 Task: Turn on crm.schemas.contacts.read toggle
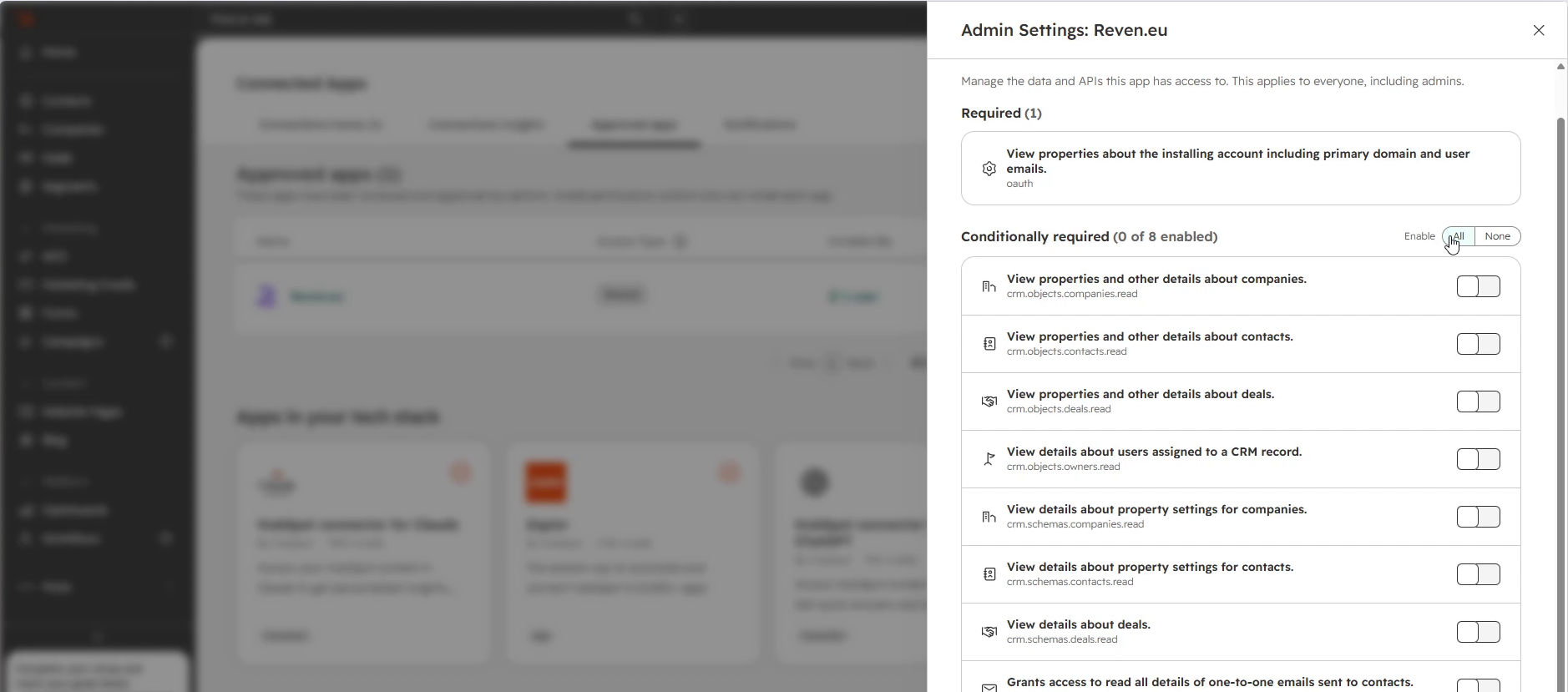click(x=1479, y=574)
